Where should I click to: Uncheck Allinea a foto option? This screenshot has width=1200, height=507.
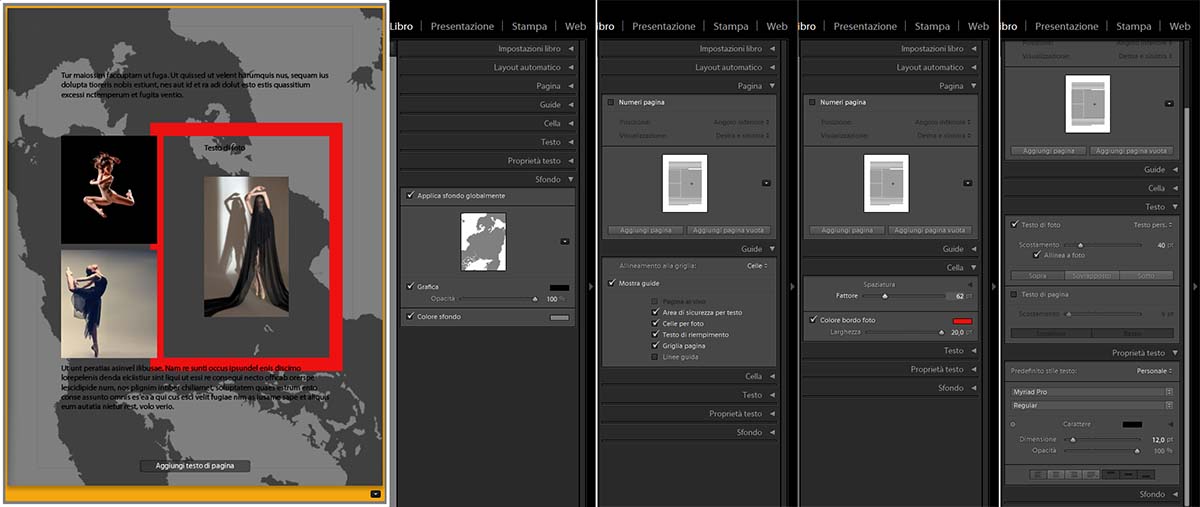1038,256
